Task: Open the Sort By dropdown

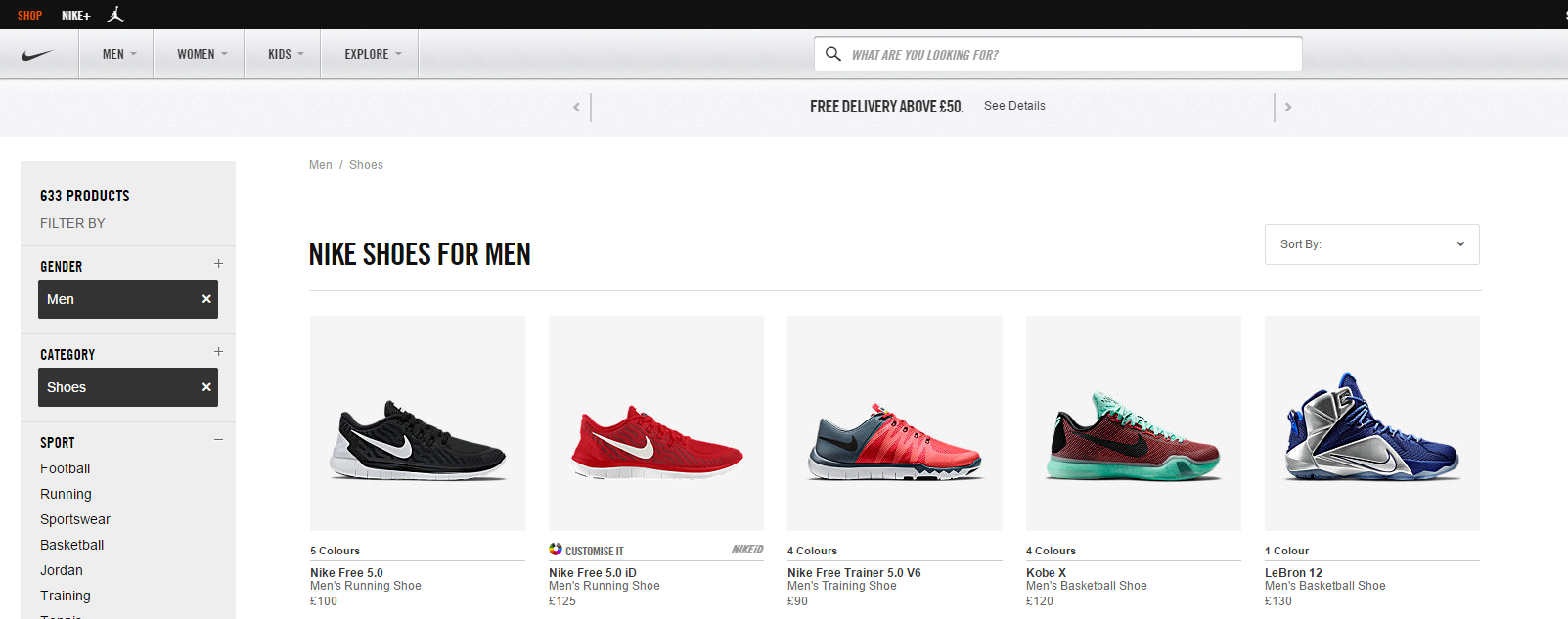Action: click(x=1371, y=244)
